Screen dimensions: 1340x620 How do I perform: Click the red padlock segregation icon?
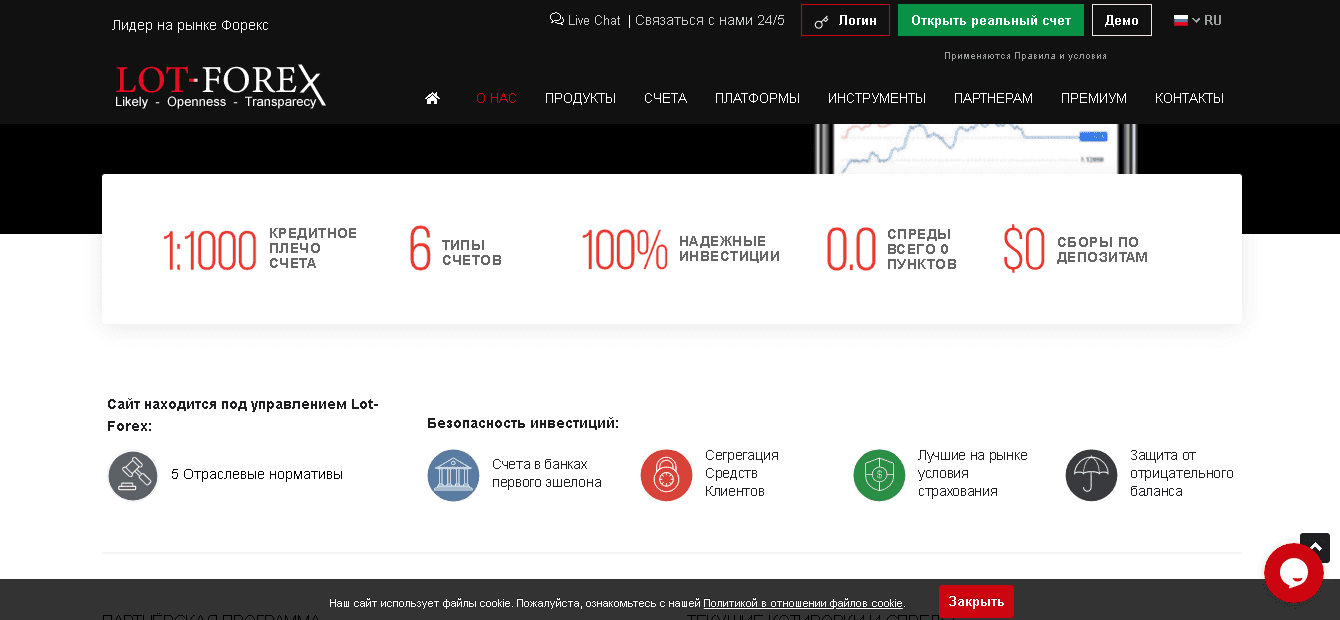pos(666,475)
